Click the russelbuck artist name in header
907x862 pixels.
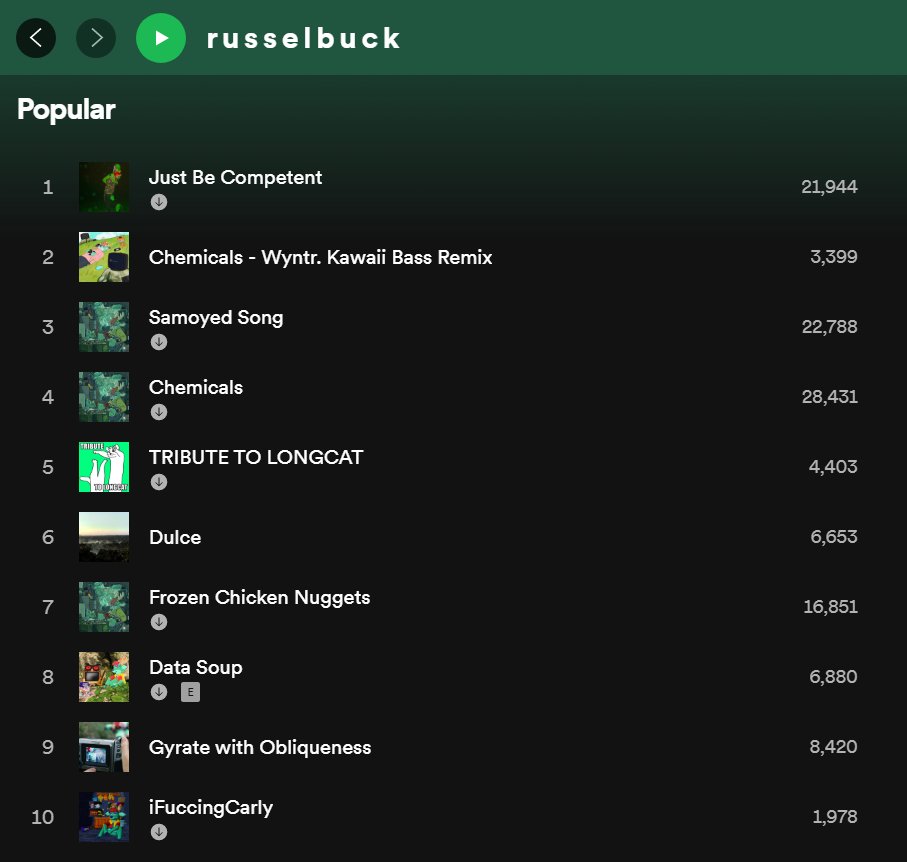(304, 38)
